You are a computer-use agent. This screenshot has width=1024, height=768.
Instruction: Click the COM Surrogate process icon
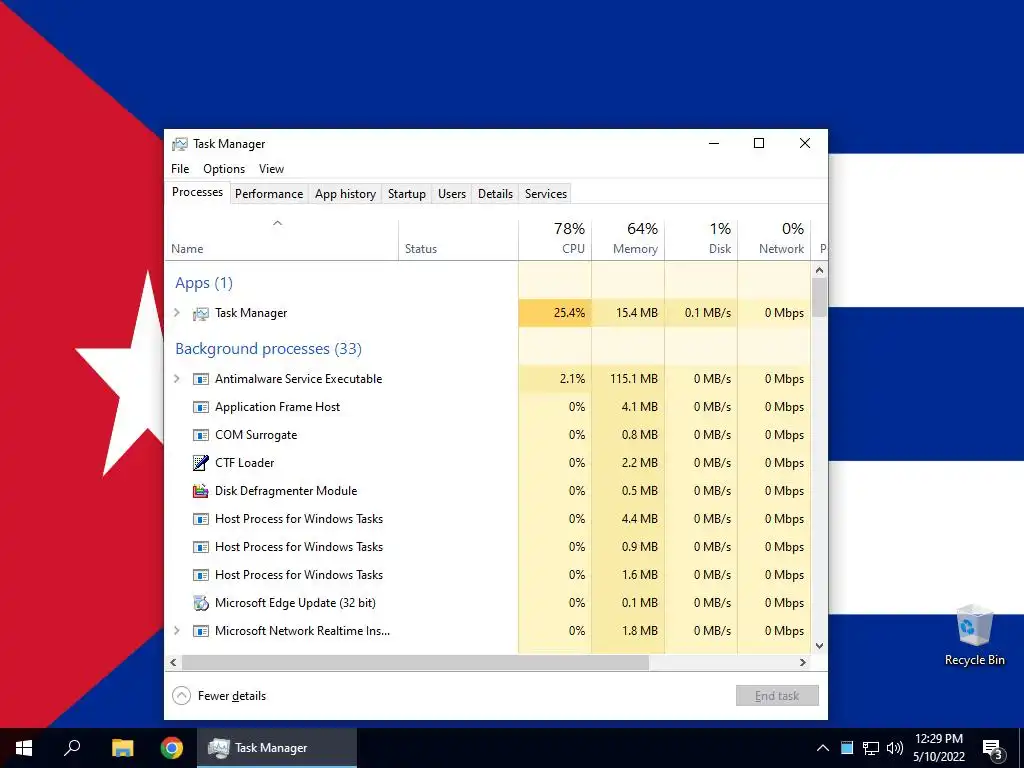(200, 436)
